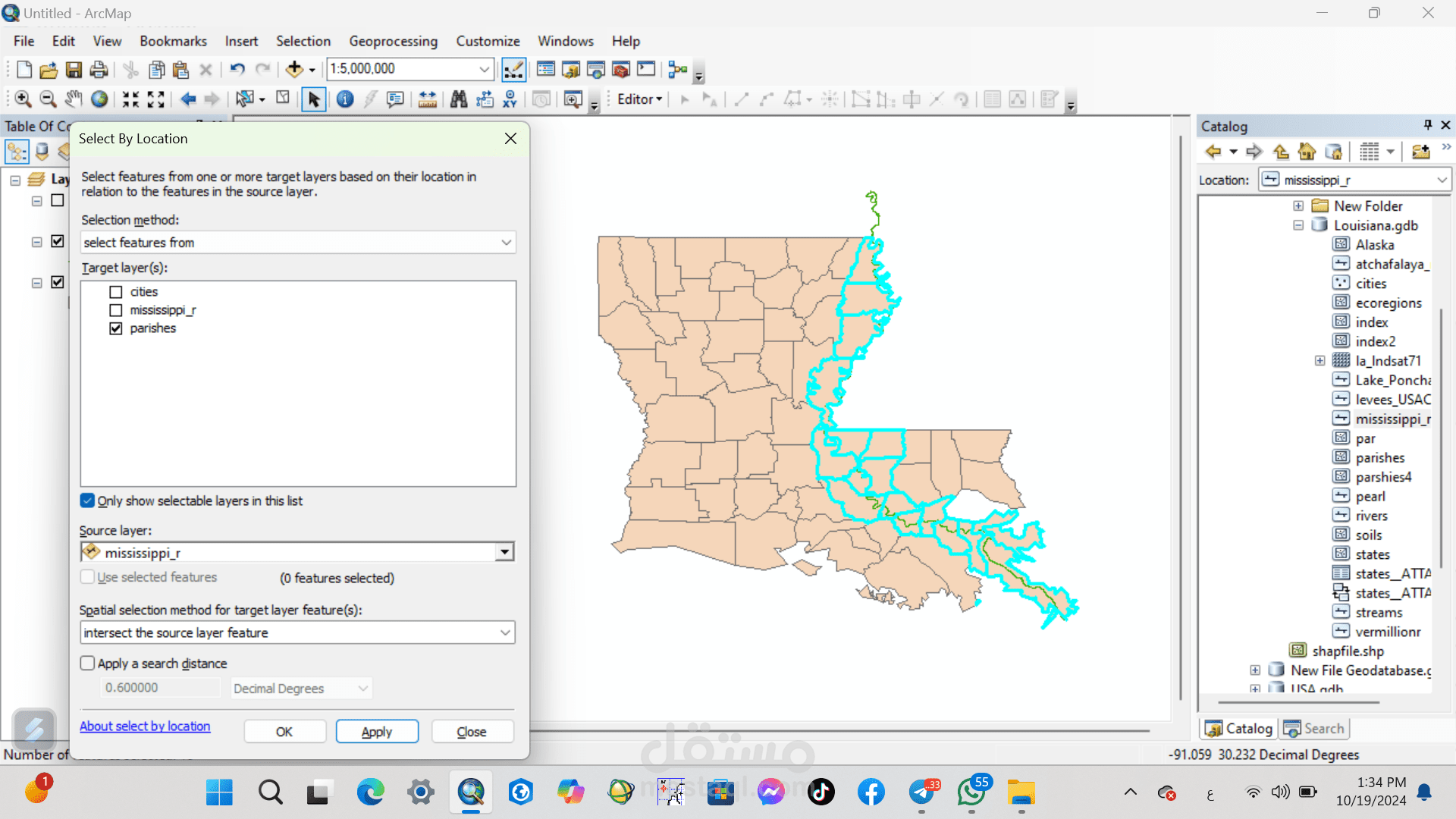The width and height of the screenshot is (1456, 819).
Task: Click the Full Extent globe icon
Action: 99,99
